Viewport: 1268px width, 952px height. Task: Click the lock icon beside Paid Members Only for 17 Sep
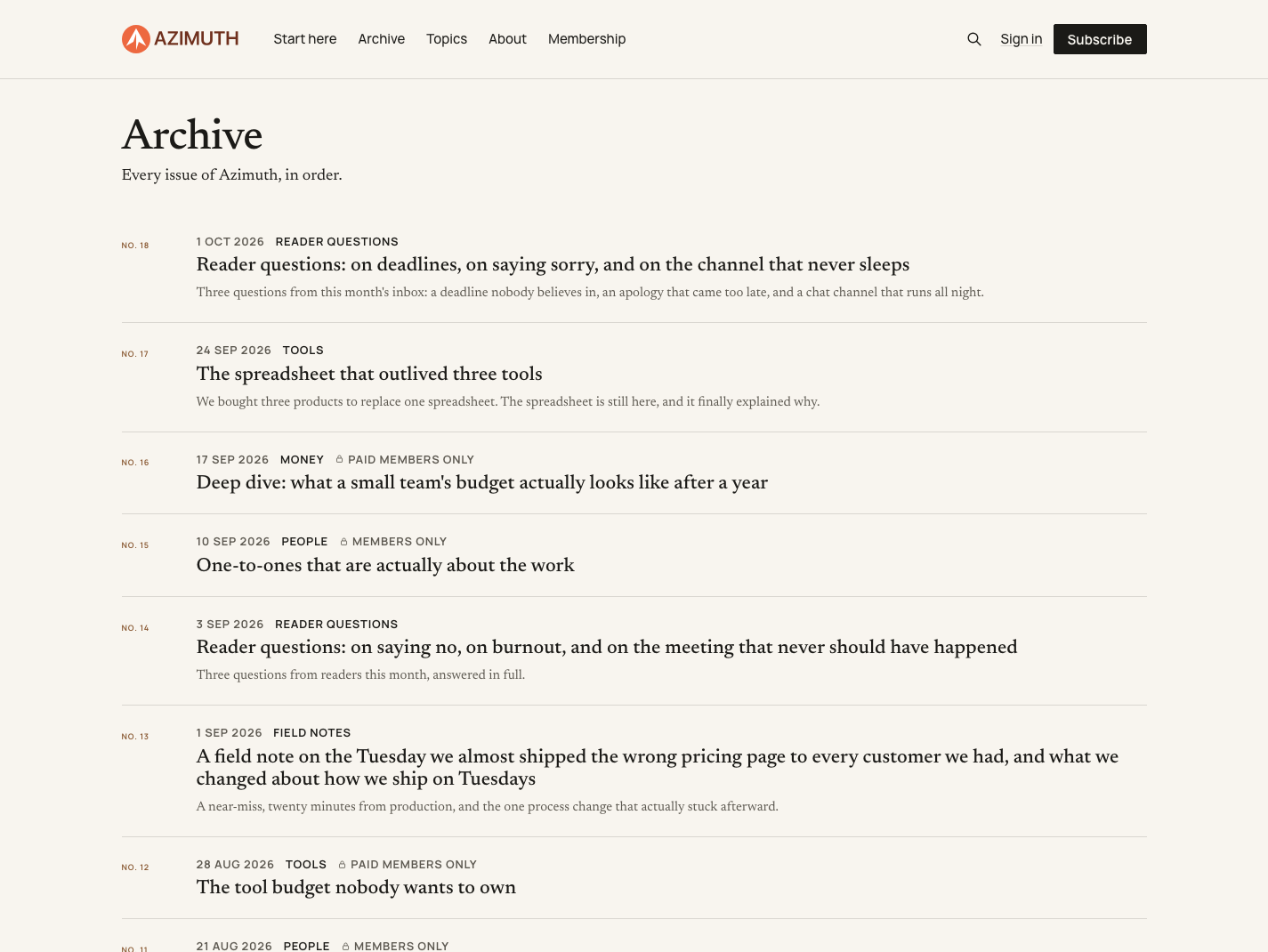click(x=339, y=460)
